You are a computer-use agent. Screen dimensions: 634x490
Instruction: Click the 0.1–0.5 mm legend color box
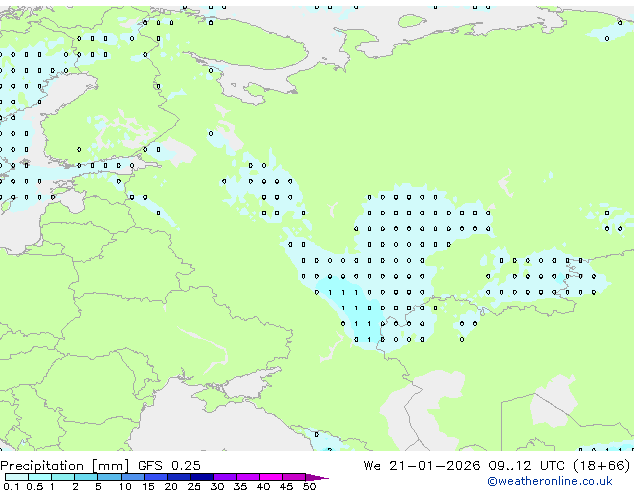click(x=17, y=477)
